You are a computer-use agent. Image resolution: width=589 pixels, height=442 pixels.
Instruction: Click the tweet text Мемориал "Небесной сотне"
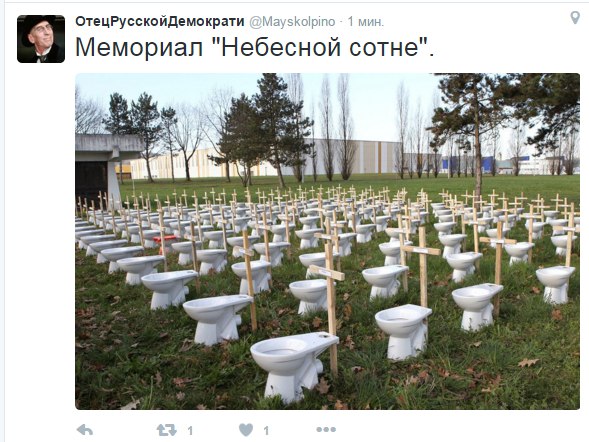tap(255, 47)
